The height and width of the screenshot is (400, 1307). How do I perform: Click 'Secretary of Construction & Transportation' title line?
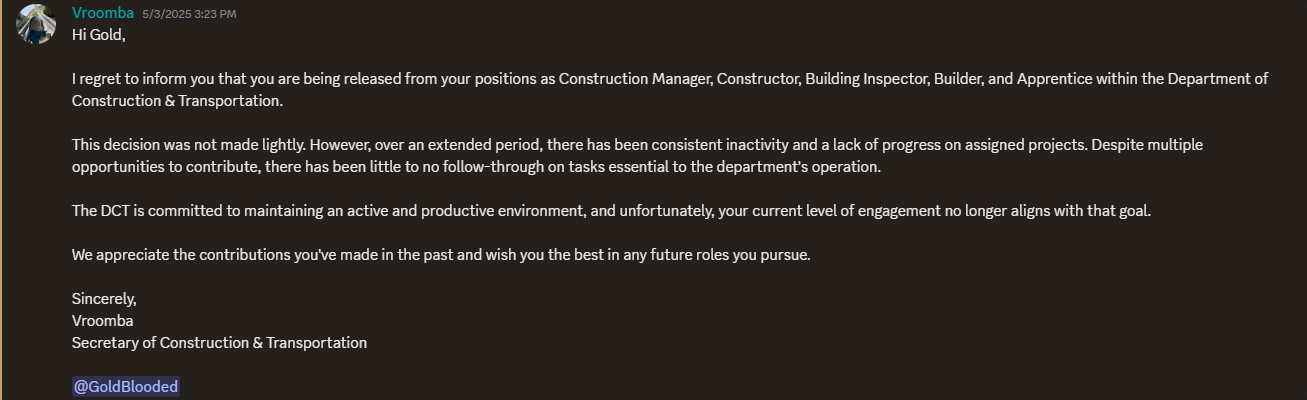(219, 343)
